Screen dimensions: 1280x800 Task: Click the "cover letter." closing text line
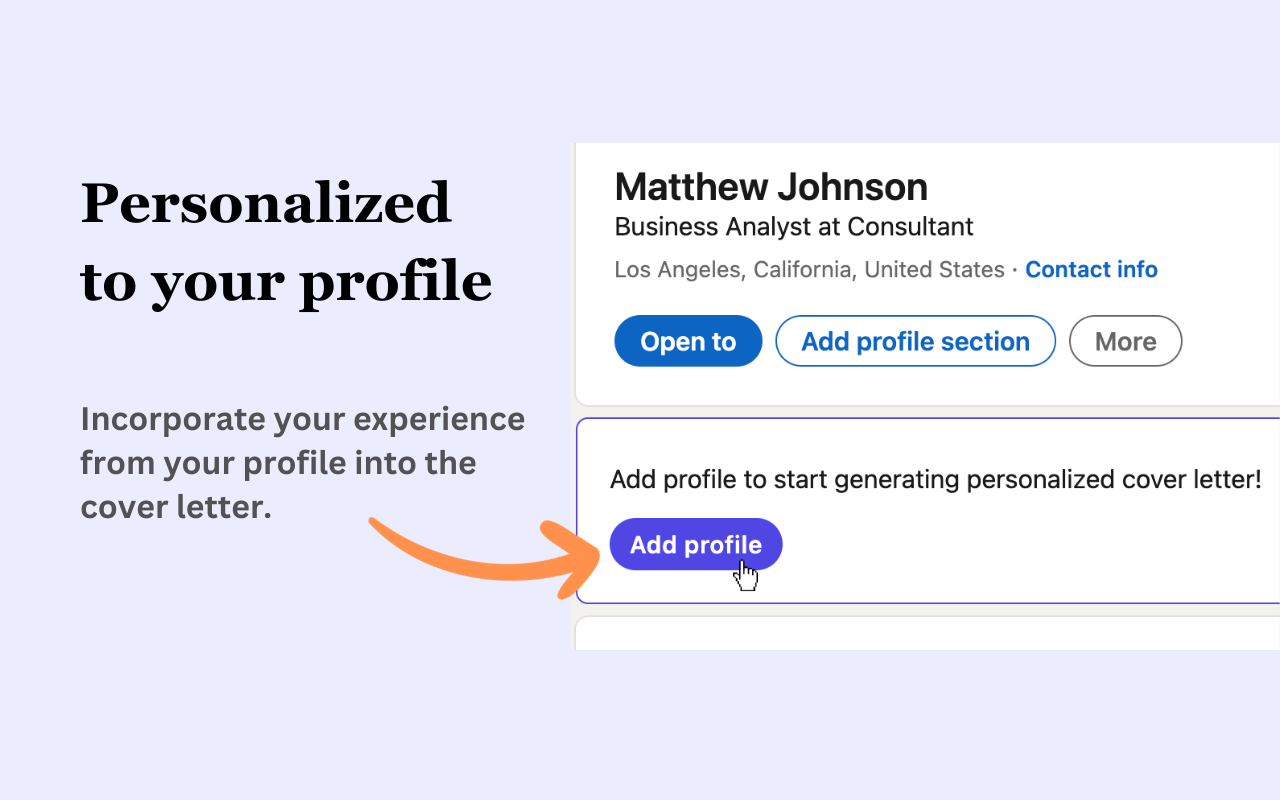[x=176, y=507]
